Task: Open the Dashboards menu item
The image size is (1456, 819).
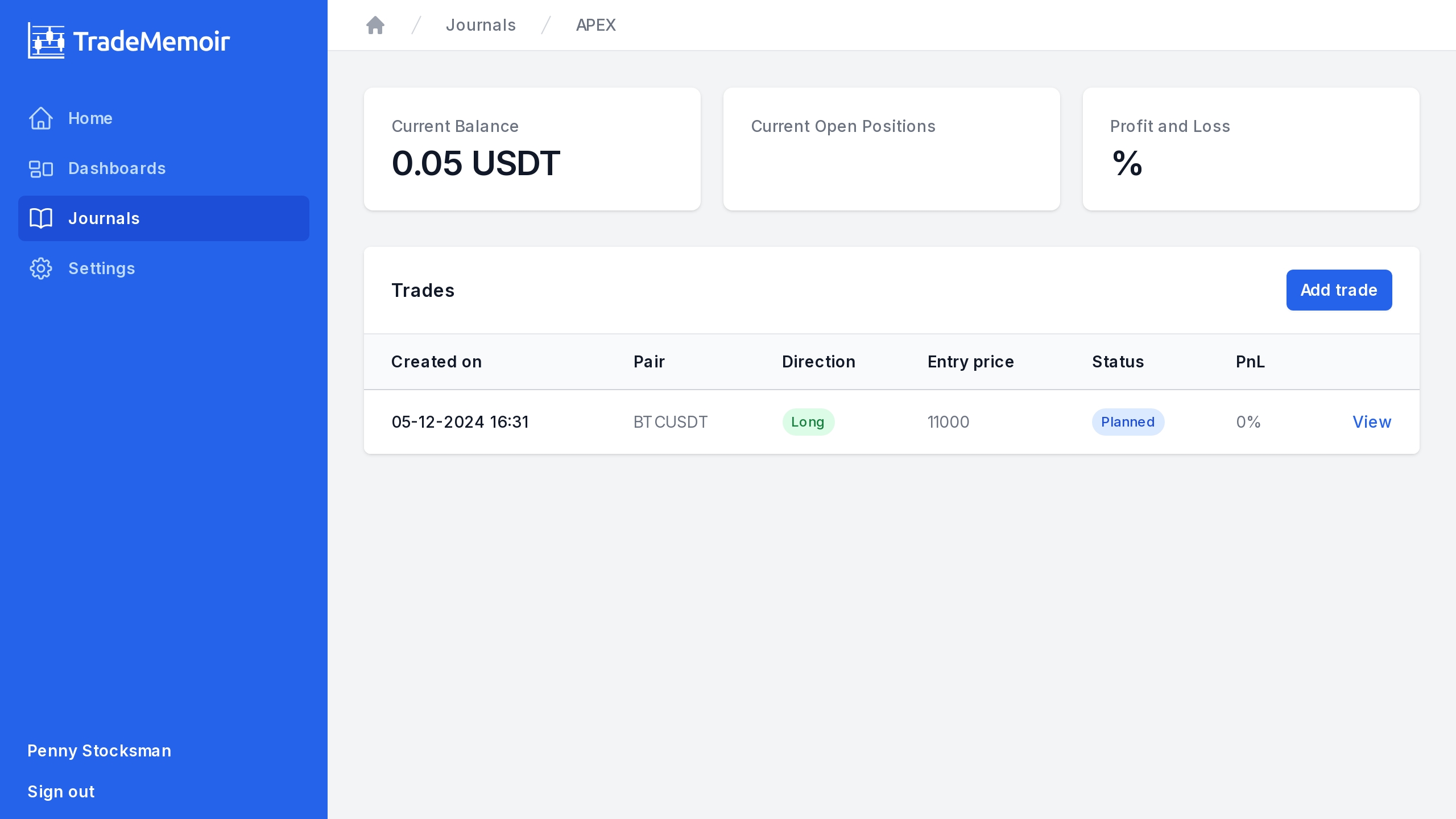Action: pyautogui.click(x=164, y=168)
